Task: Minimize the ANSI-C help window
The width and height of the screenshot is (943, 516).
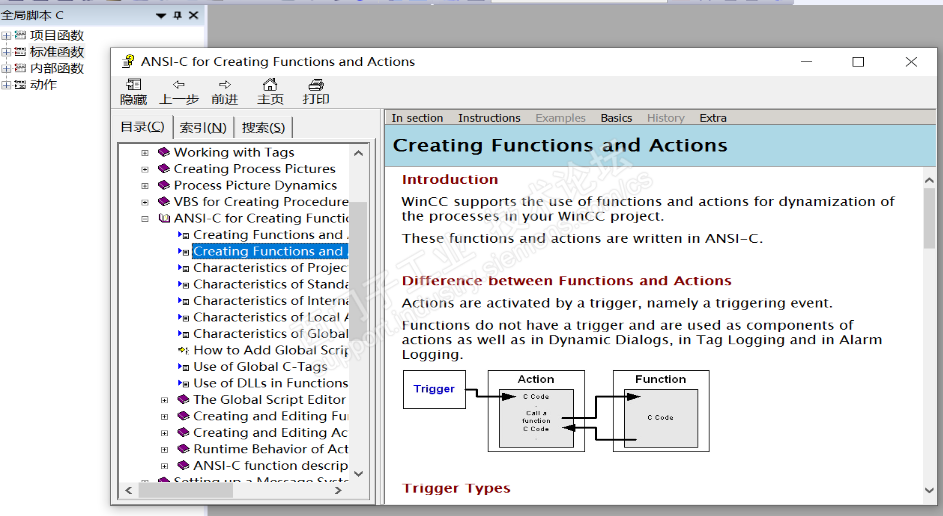Action: click(x=806, y=61)
